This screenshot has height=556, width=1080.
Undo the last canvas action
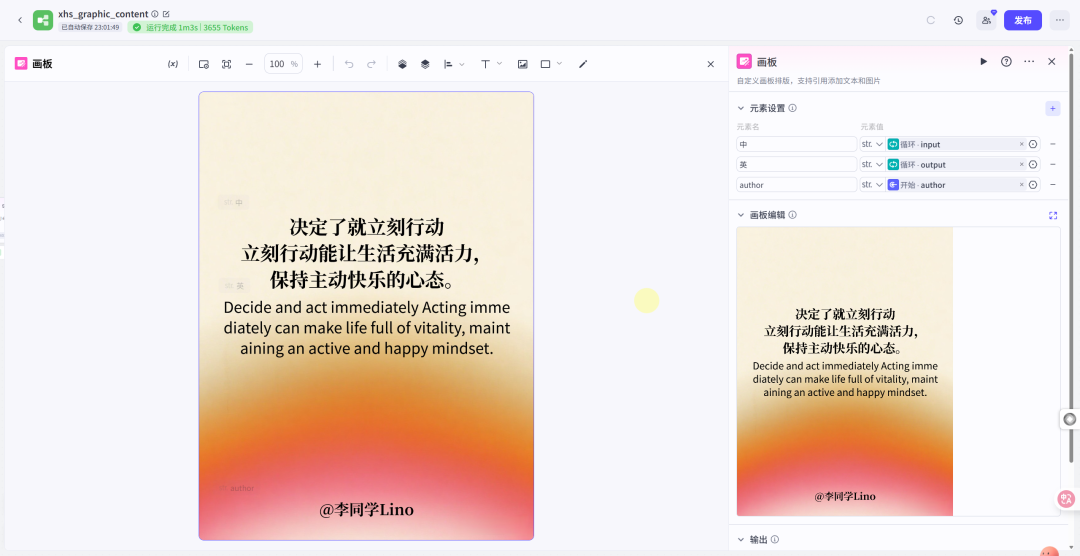tap(349, 64)
